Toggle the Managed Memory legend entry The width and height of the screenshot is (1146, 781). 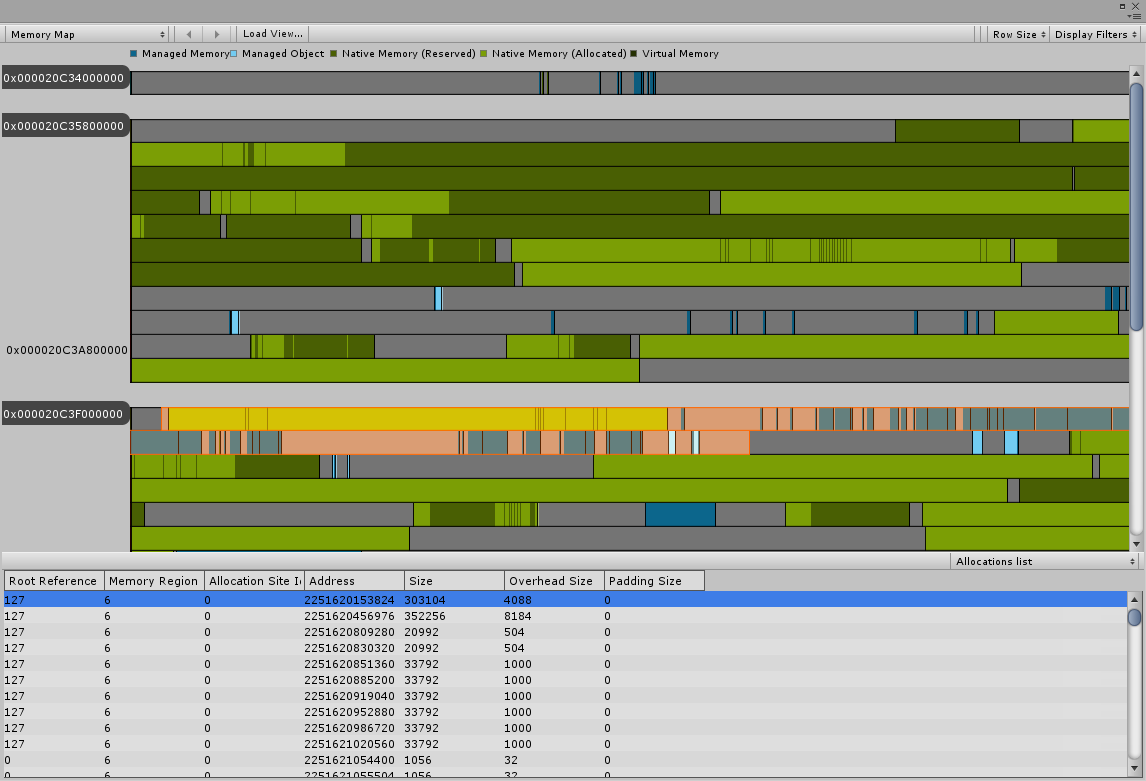click(x=133, y=54)
